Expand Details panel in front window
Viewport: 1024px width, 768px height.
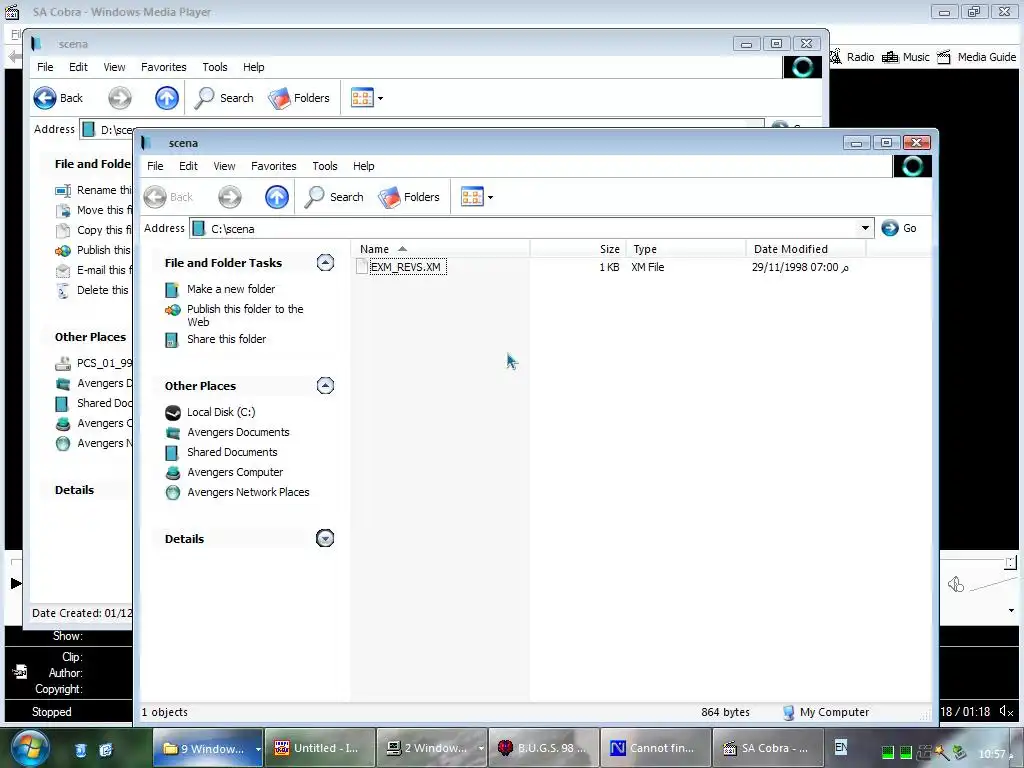(x=325, y=538)
